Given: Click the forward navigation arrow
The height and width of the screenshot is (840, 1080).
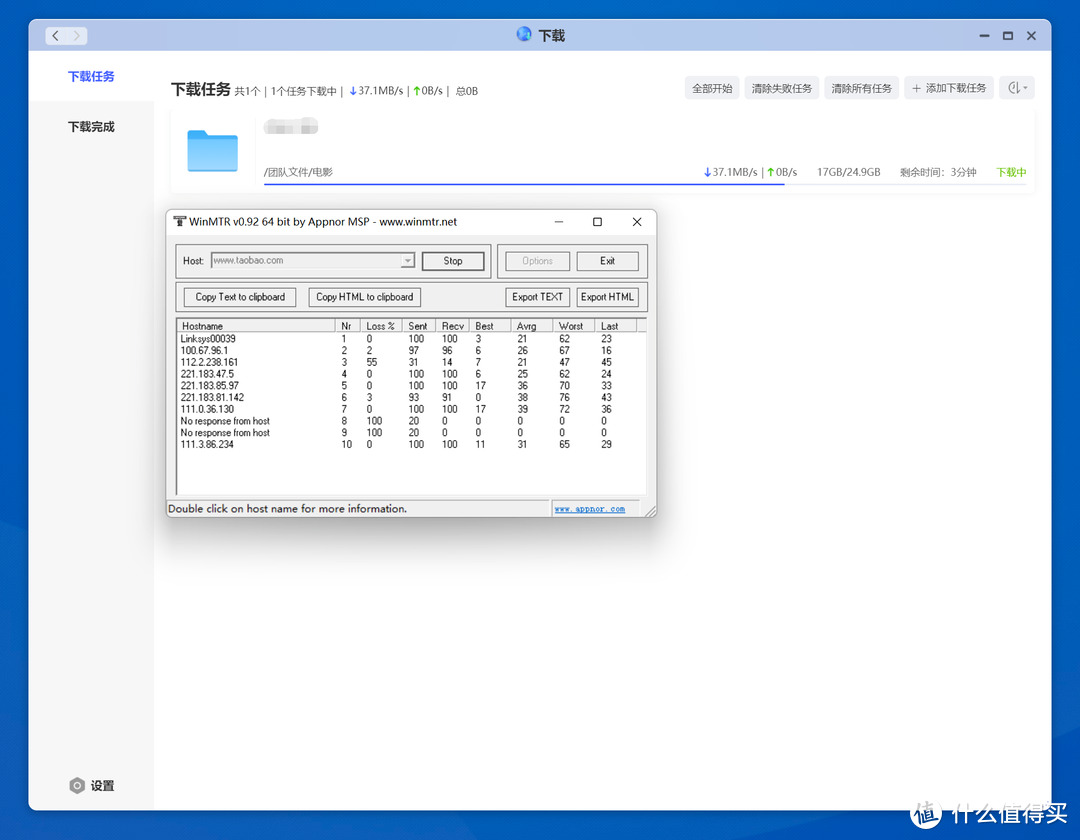Looking at the screenshot, I should 76,36.
